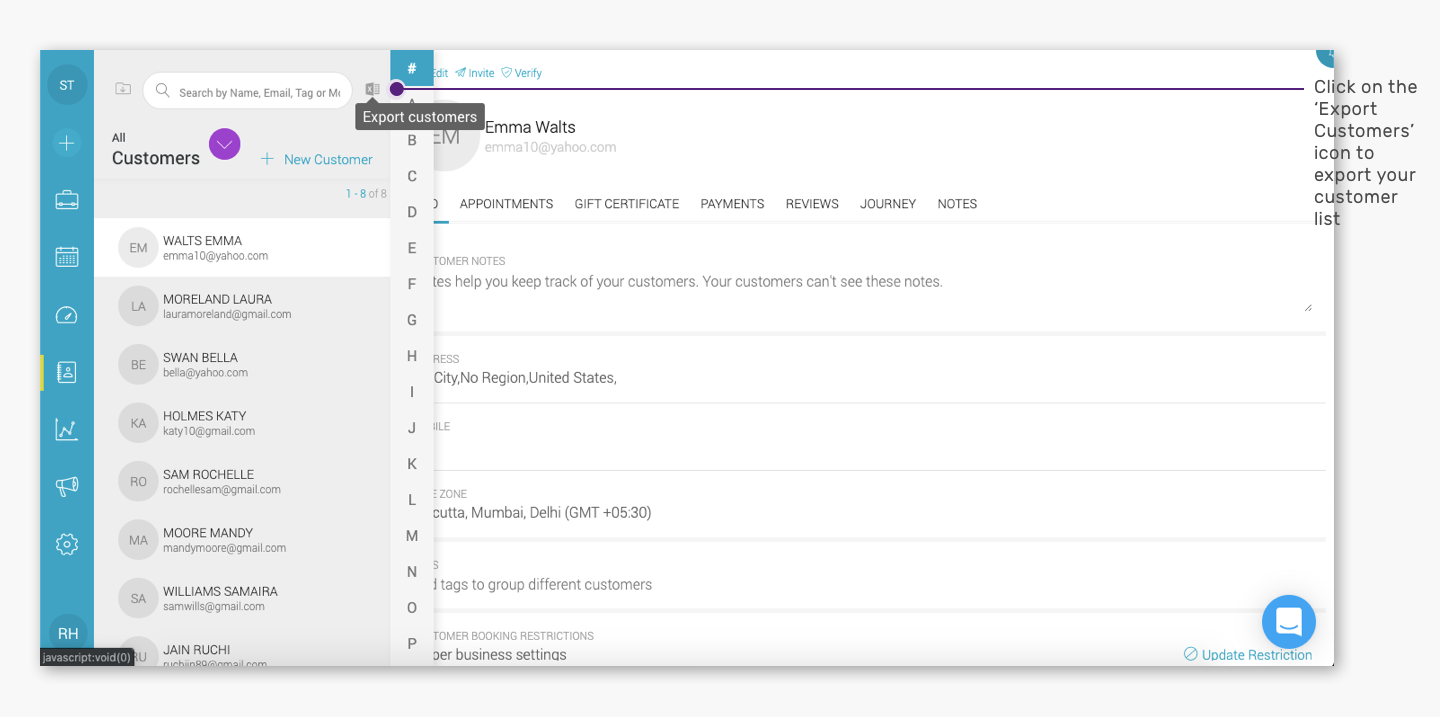The image size is (1440, 718).
Task: Open Moore Mandy's customer row
Action: pos(242,540)
